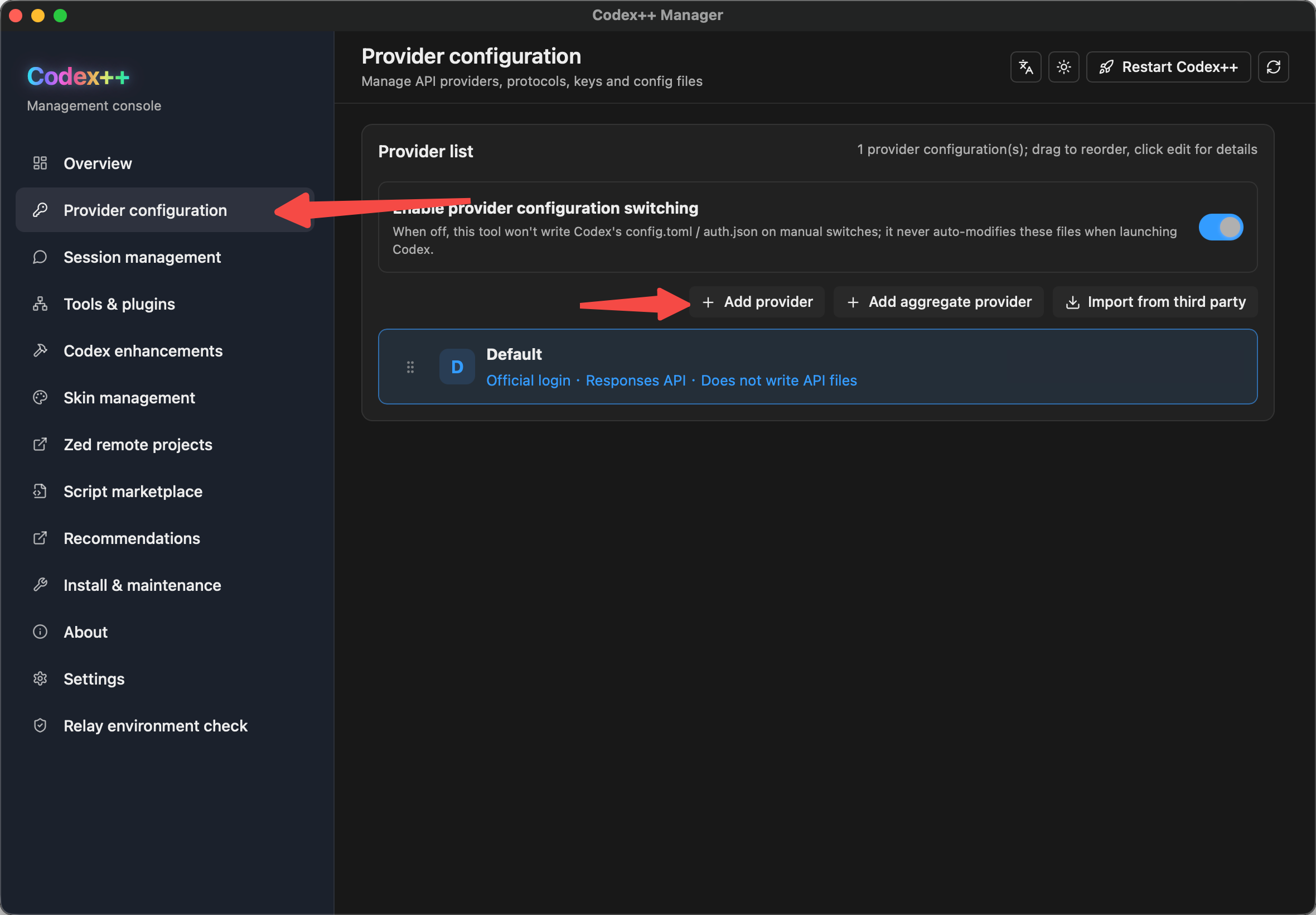Click the Restart Codex++ button
Image resolution: width=1316 pixels, height=915 pixels.
1168,67
